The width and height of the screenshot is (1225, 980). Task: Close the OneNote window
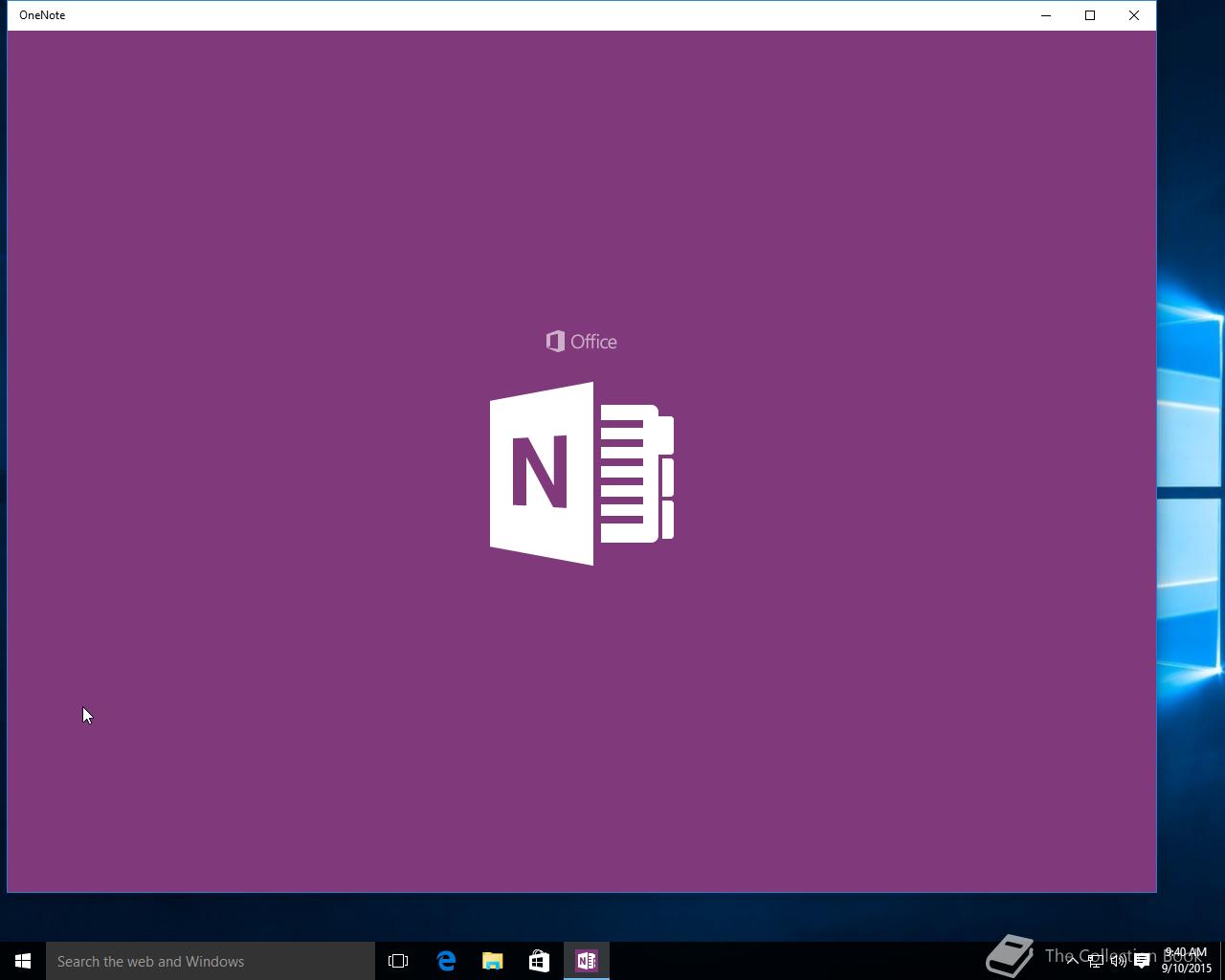[x=1134, y=15]
